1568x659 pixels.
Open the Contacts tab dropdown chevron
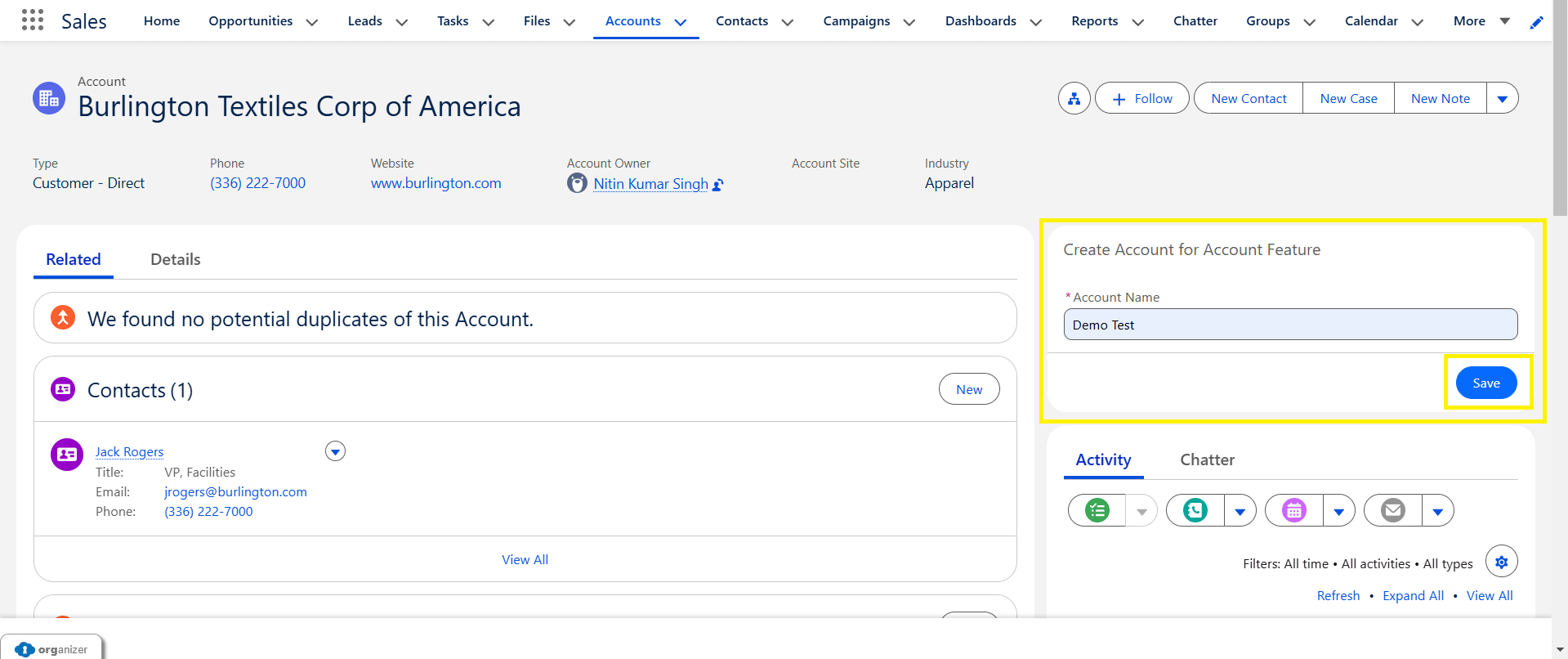(x=787, y=22)
